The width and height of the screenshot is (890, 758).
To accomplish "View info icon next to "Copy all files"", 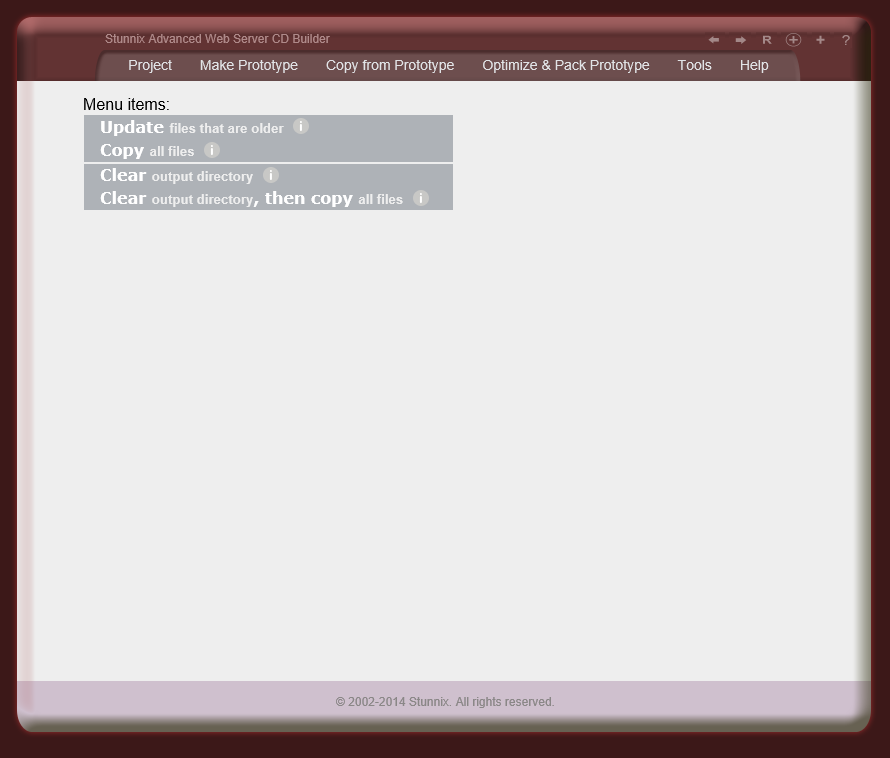I will 211,150.
